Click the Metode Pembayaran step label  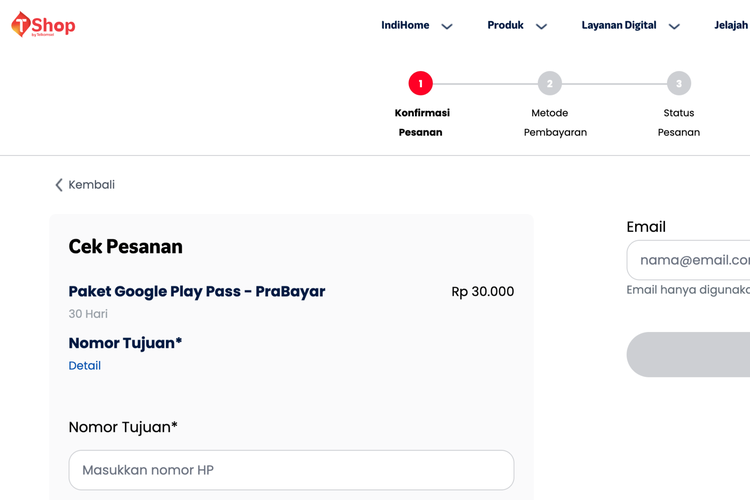tap(555, 122)
